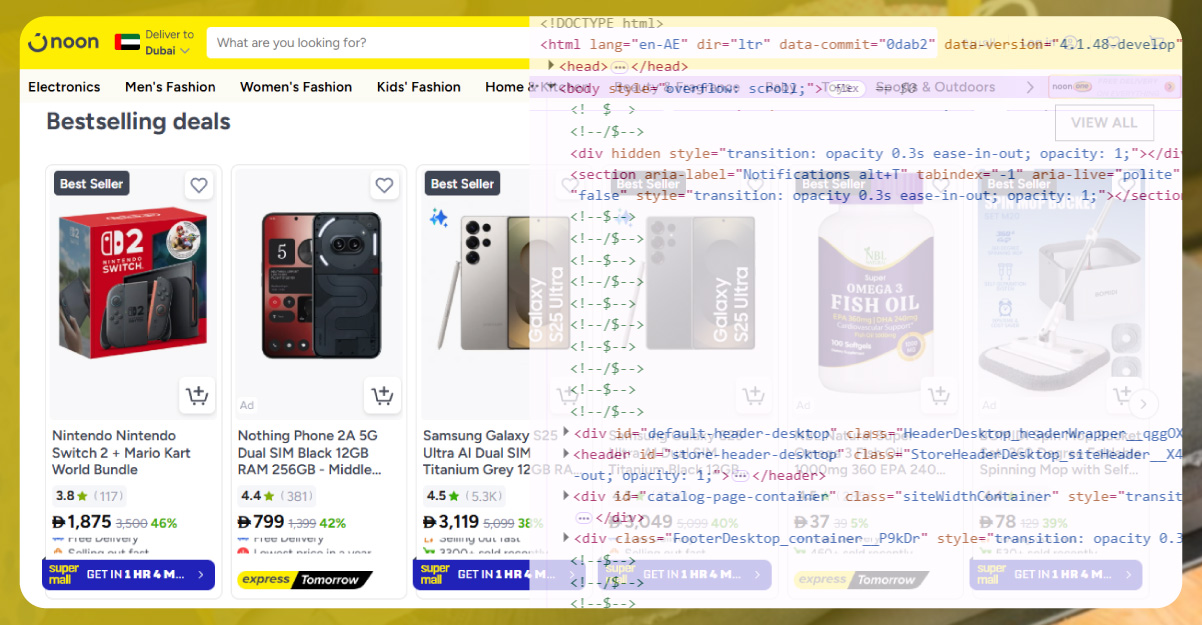Screen dimensions: 1202x625
Task: Expand the catalog-page-container div node
Action: click(566, 496)
